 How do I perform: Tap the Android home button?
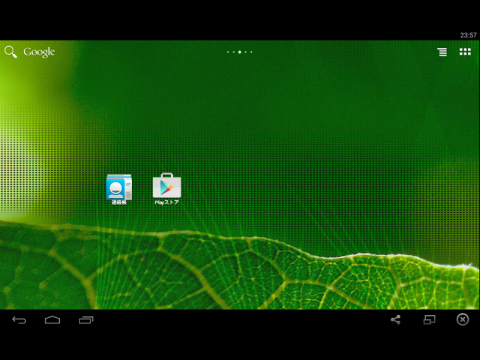52,320
